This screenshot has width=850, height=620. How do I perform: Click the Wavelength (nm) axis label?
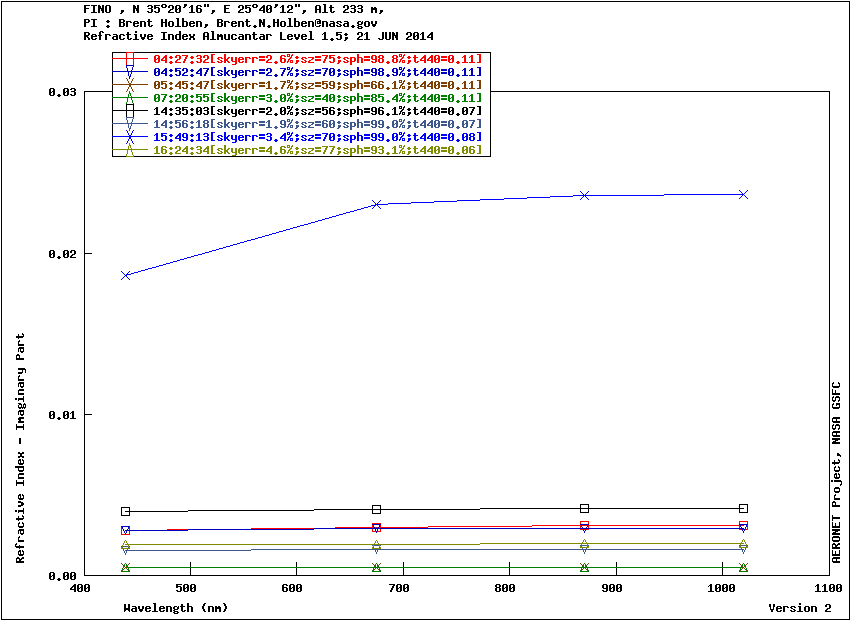pos(176,608)
